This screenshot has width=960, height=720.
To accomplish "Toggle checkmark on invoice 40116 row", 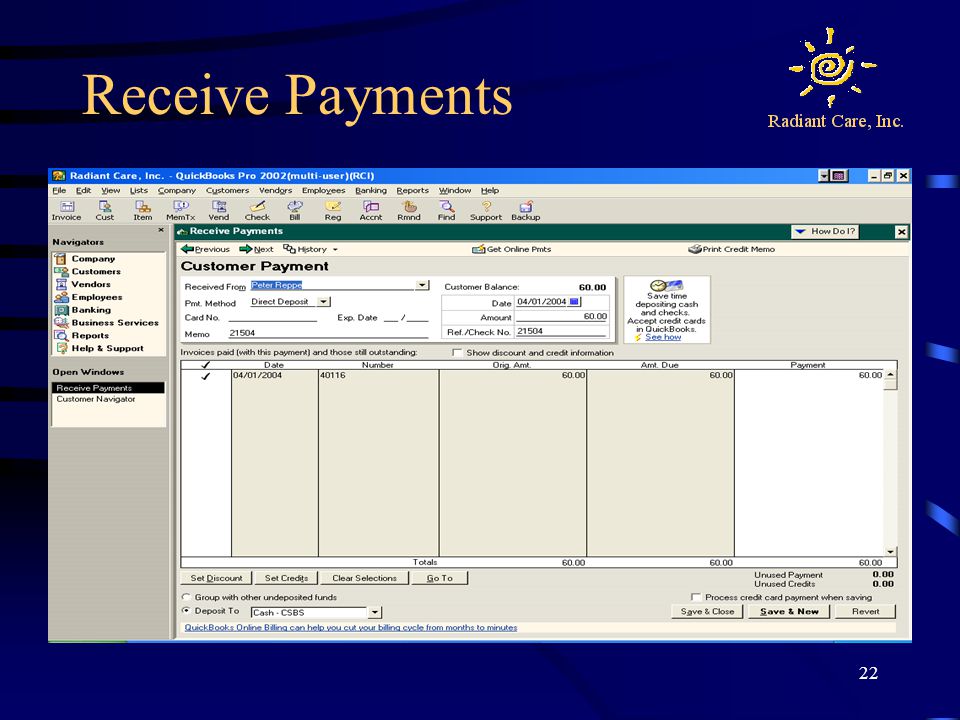I will click(x=206, y=376).
